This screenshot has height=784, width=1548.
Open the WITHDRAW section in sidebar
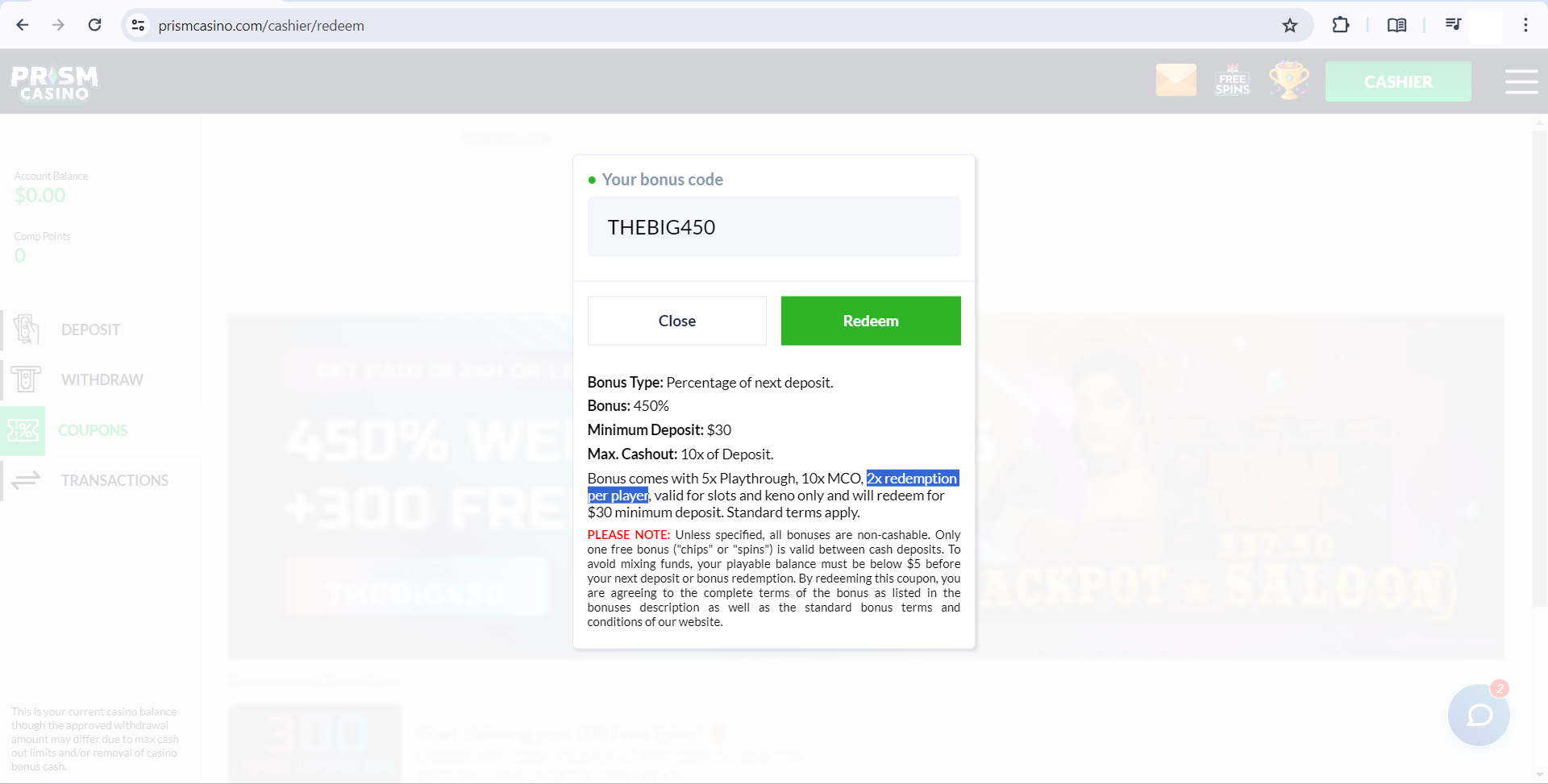point(102,380)
